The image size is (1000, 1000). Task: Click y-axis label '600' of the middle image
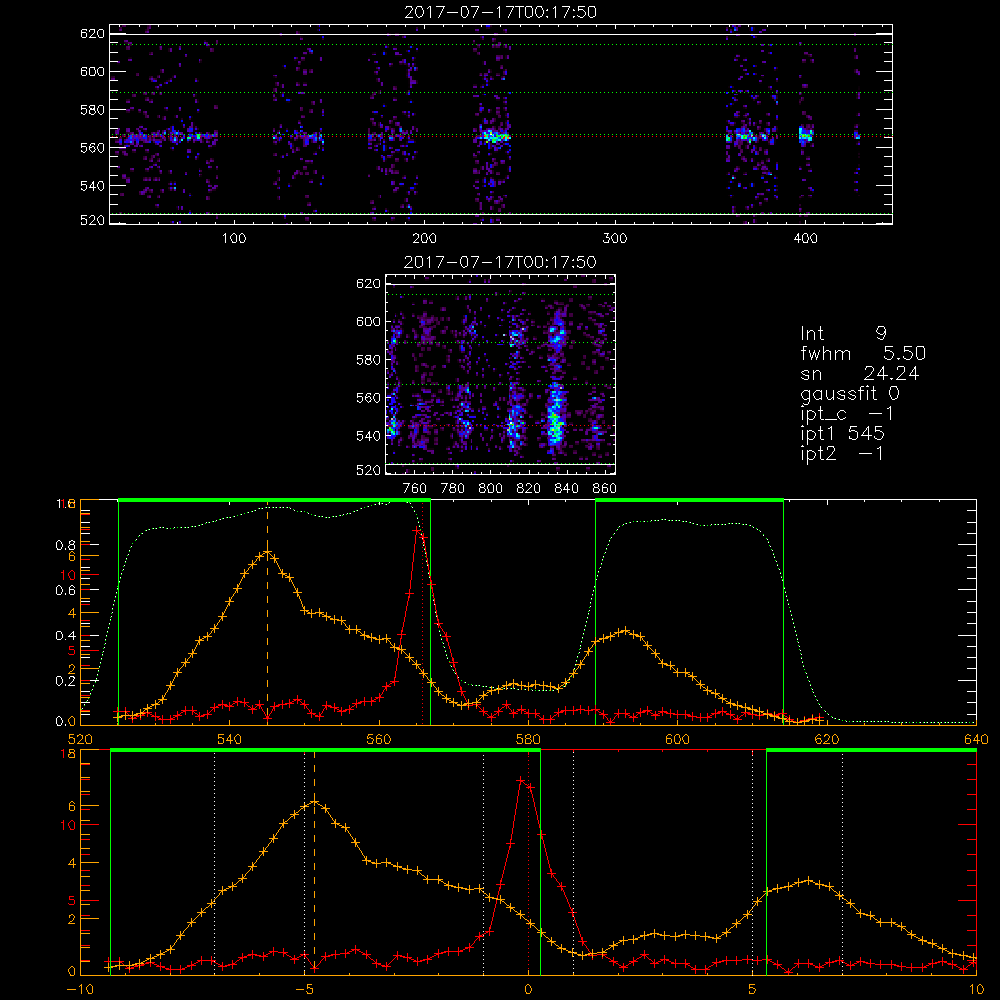click(369, 321)
